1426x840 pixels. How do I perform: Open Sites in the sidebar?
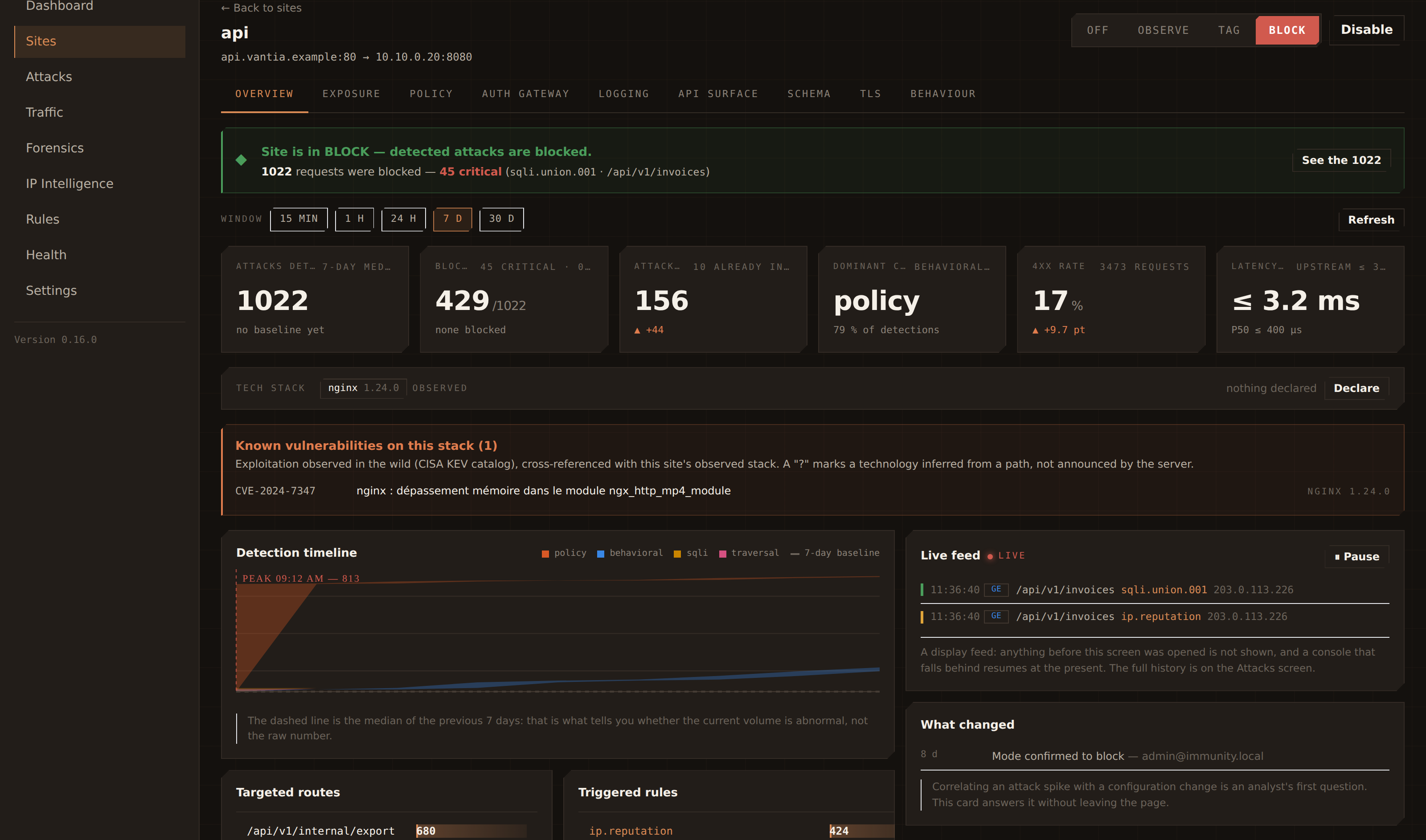(x=100, y=41)
